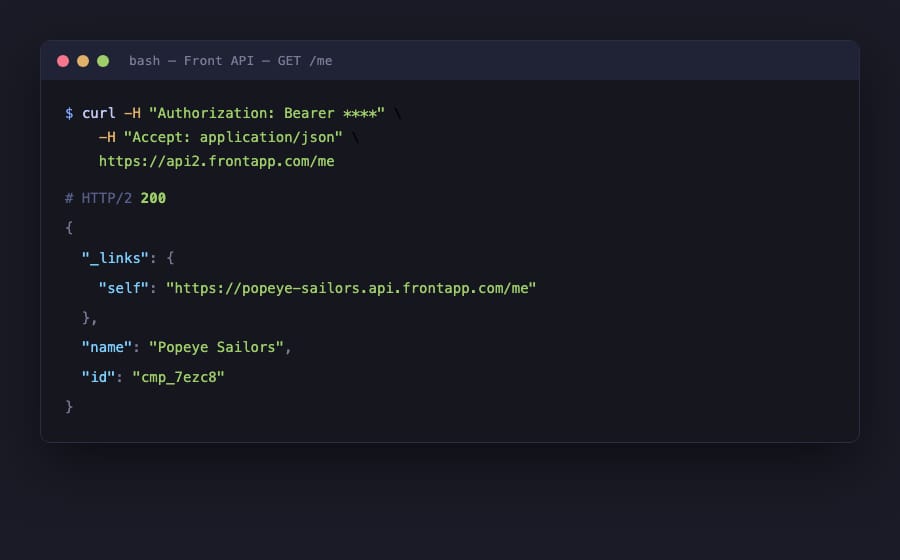The height and width of the screenshot is (560, 900).
Task: Click the opening brace of the JSON response
Action: pos(69,228)
